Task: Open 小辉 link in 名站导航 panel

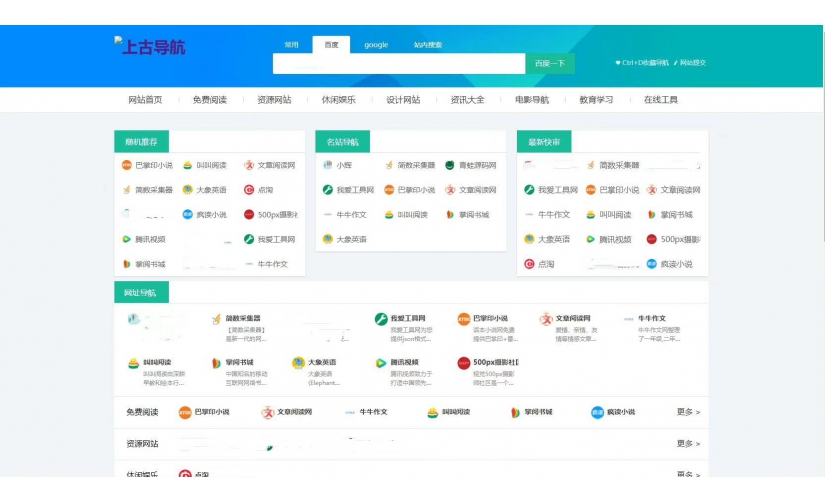Action: click(x=344, y=165)
